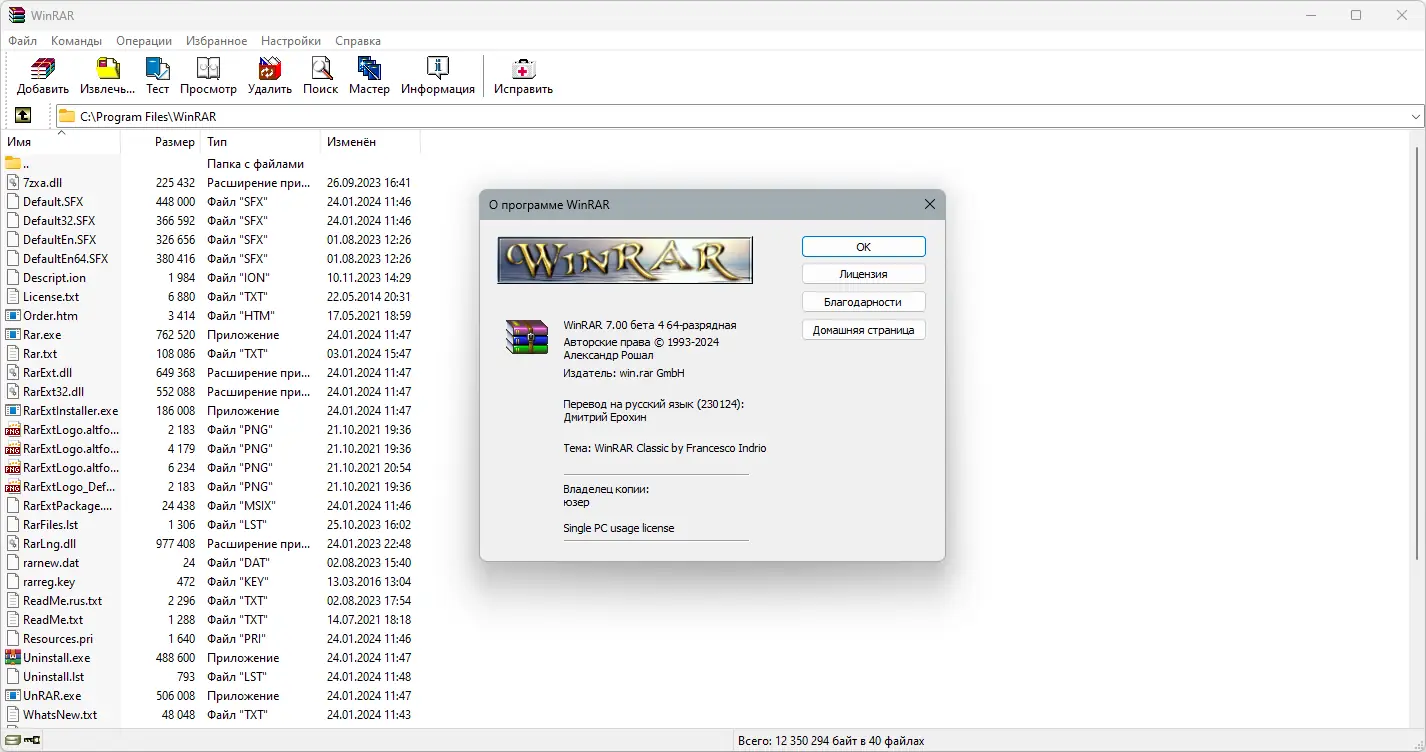
Task: Sort files by the Тип column header
Action: click(x=261, y=142)
